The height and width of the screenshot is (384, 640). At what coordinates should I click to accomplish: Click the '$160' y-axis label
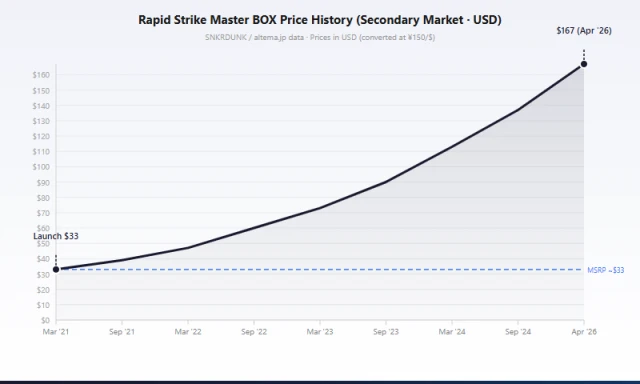(41, 75)
